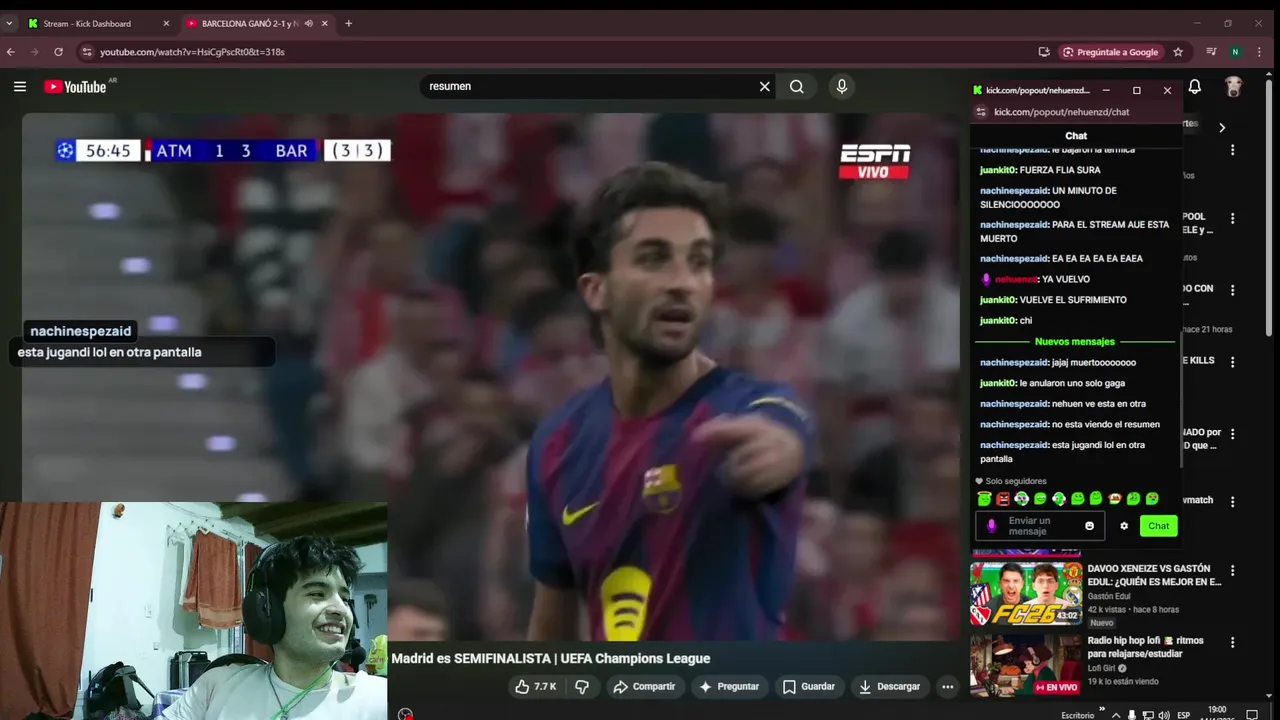Screen dimensions: 1280x720
Task: Go back with Chrome's back arrow
Action: [x=11, y=52]
